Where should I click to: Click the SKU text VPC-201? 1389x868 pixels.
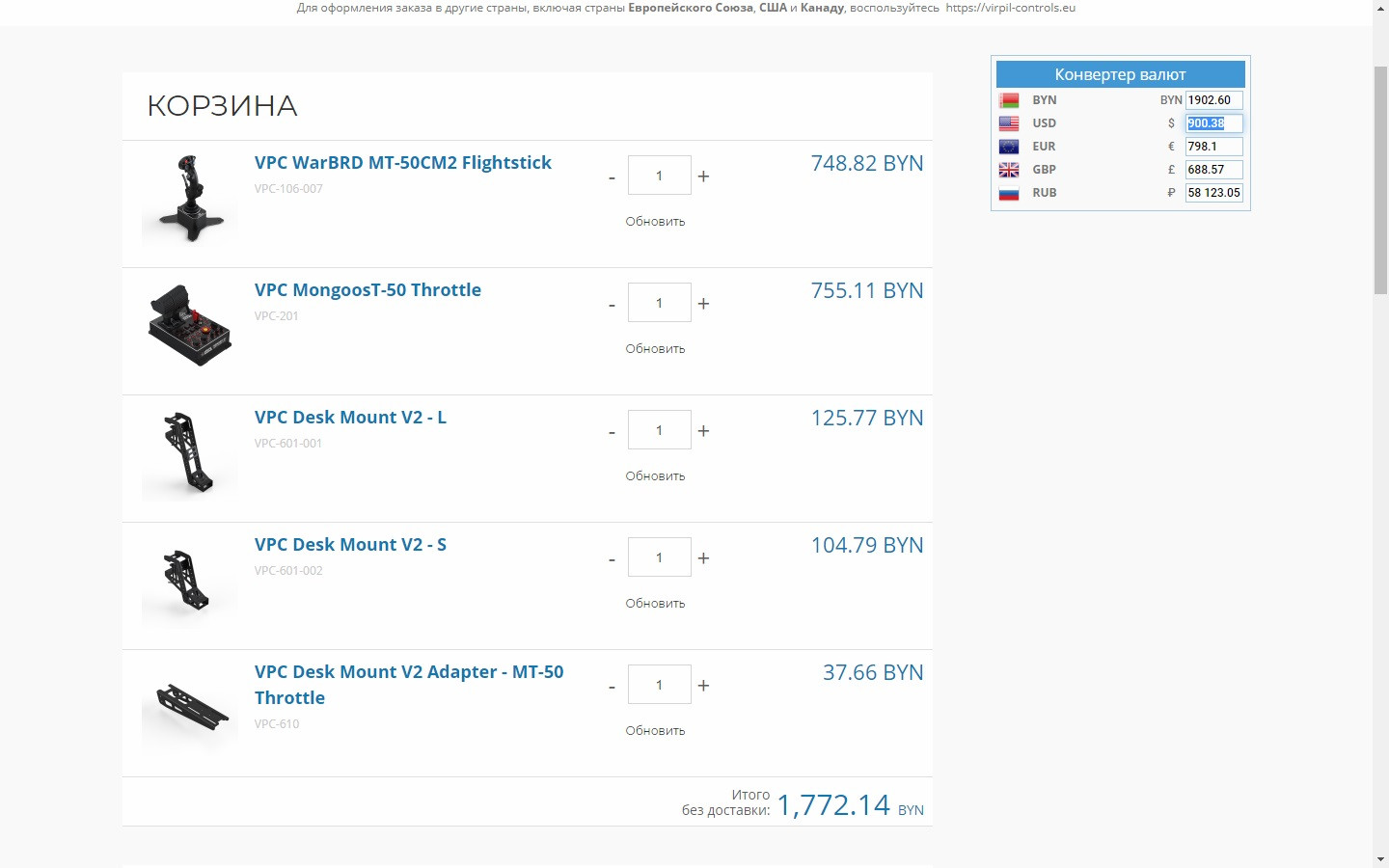click(x=277, y=316)
